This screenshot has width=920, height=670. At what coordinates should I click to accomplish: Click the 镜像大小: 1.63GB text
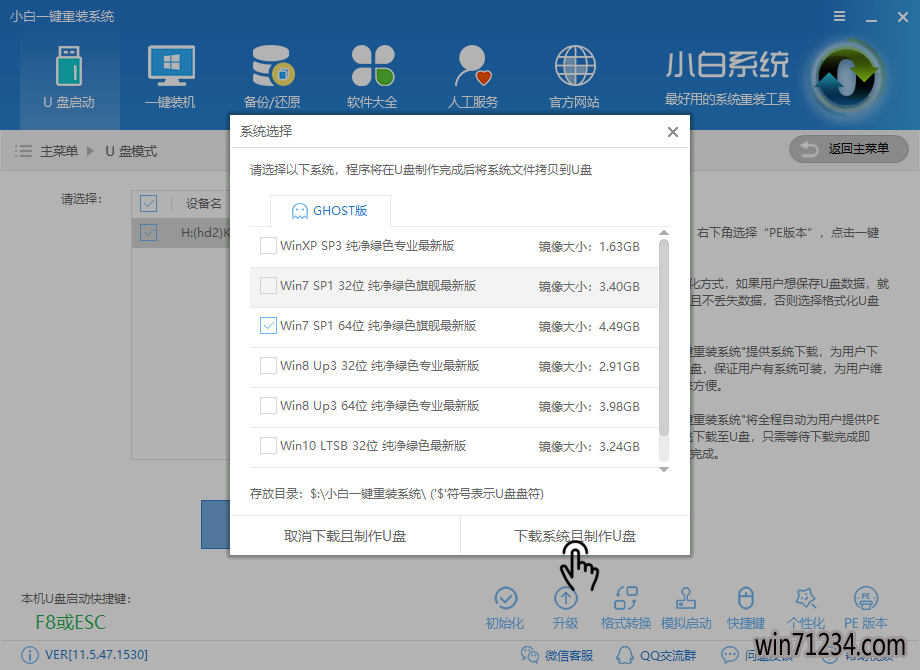589,246
